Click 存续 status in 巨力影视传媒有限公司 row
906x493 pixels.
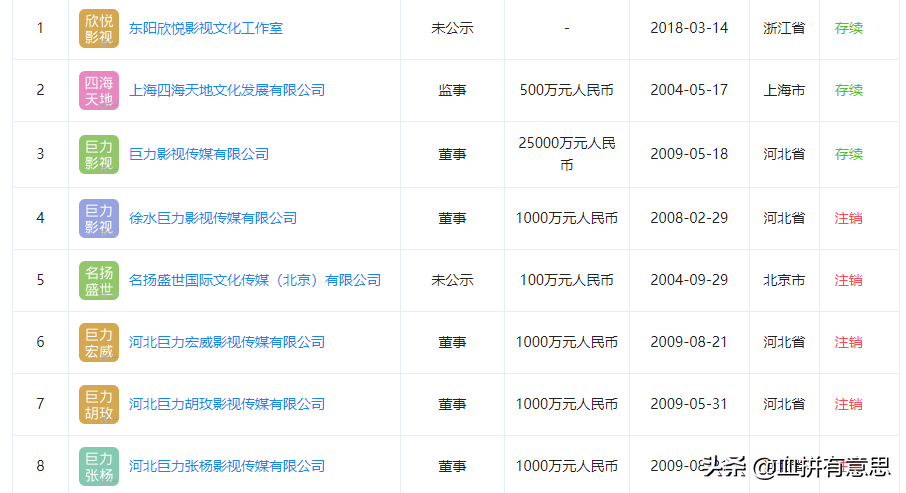tap(848, 154)
